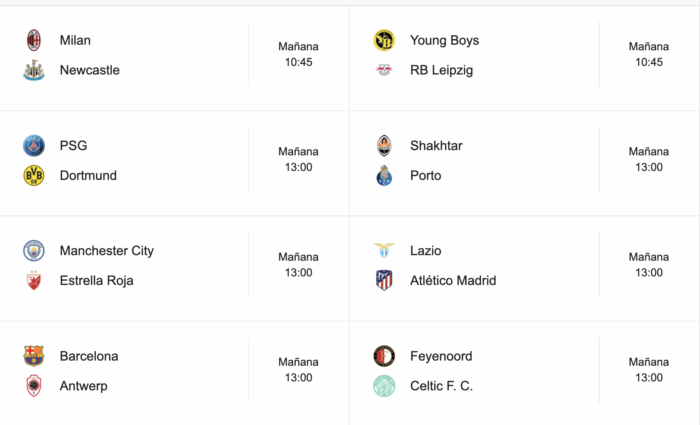This screenshot has height=425, width=700.
Task: Open the RB Leipzig team name
Action: pos(442,71)
